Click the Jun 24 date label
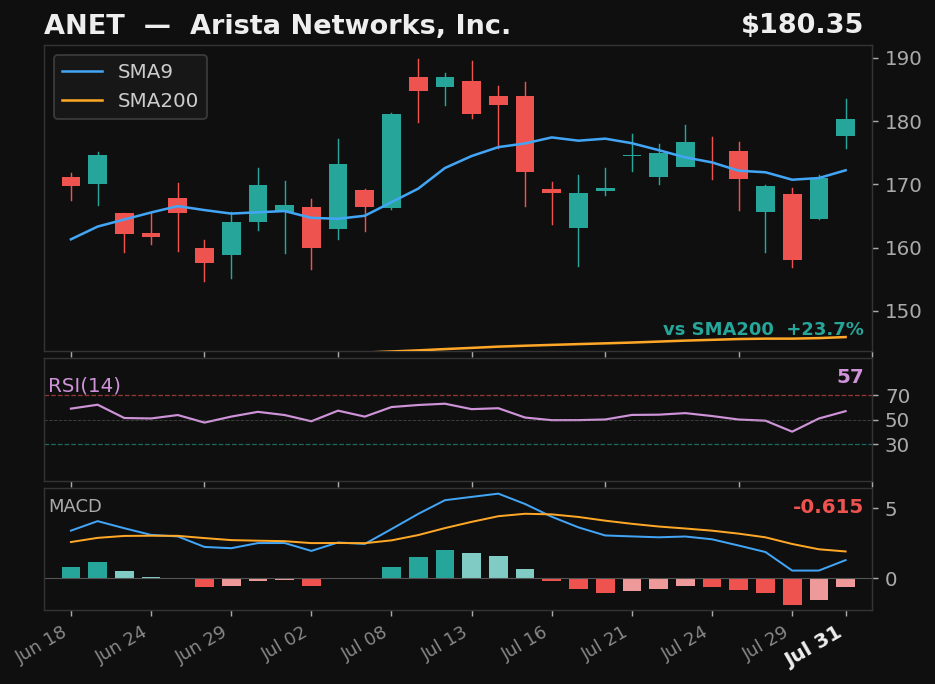This screenshot has width=935, height=684. click(x=122, y=644)
